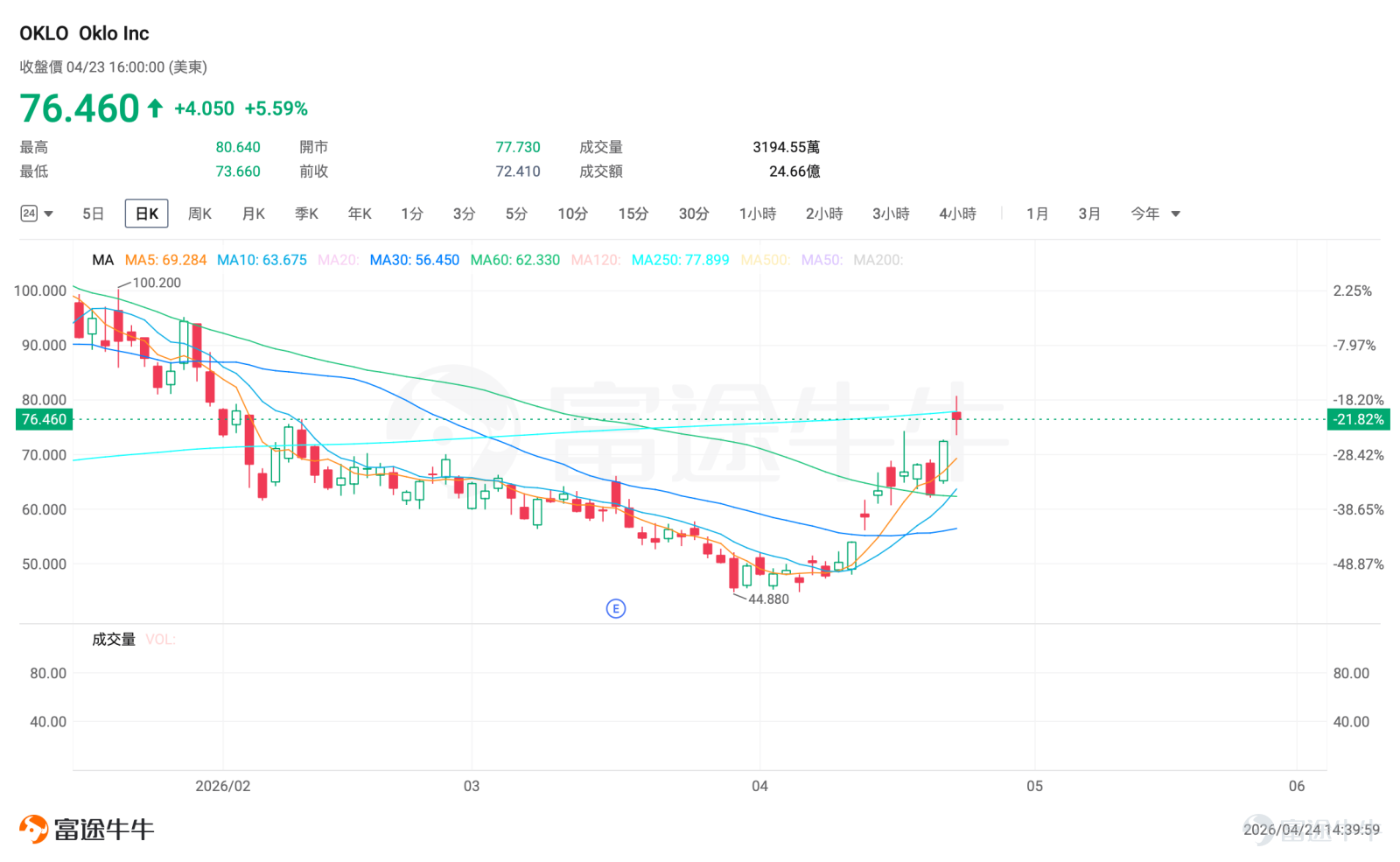Enable the faded VOL indicator
The width and height of the screenshot is (1400, 862).
[160, 640]
